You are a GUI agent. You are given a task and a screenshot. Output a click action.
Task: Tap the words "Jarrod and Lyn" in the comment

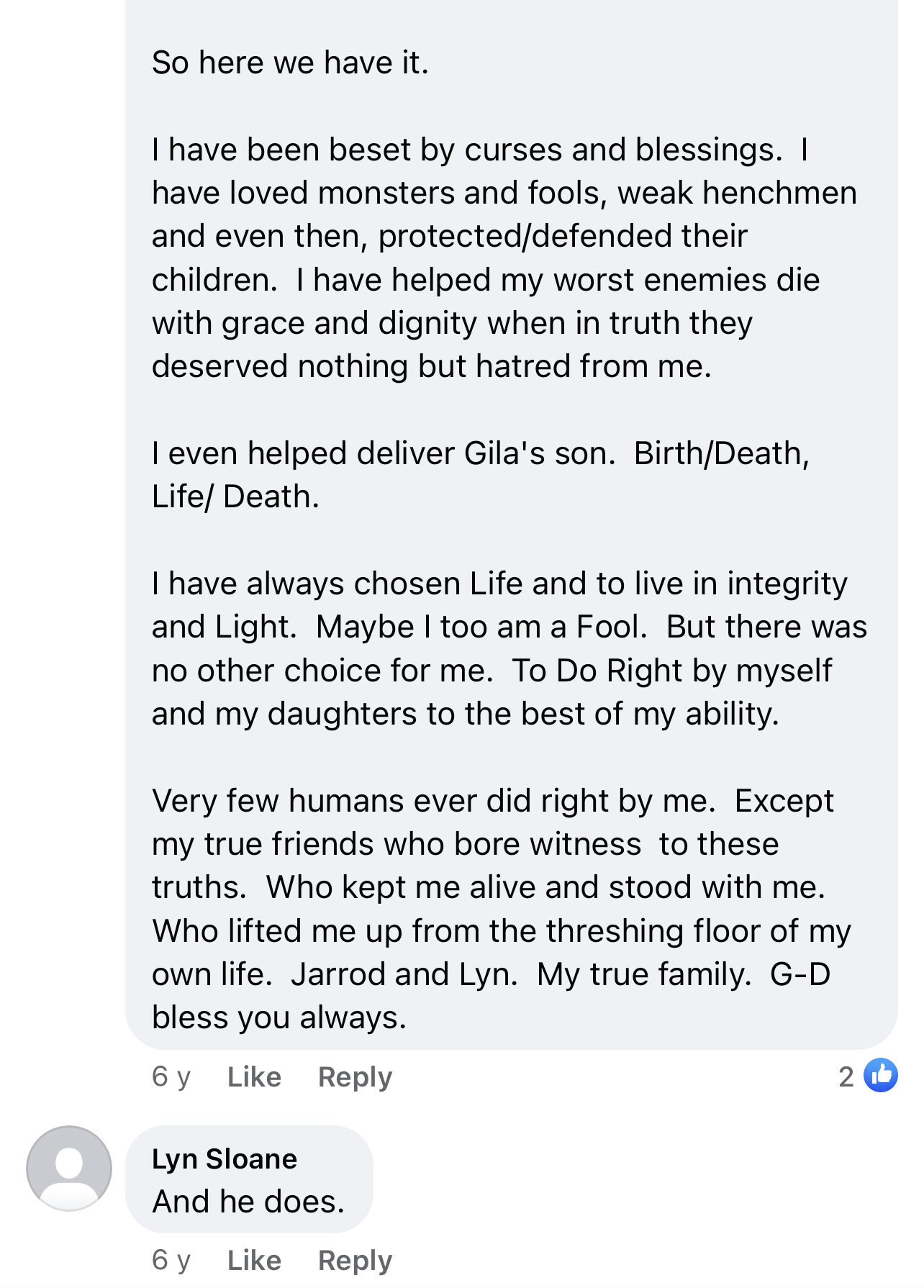(x=404, y=974)
